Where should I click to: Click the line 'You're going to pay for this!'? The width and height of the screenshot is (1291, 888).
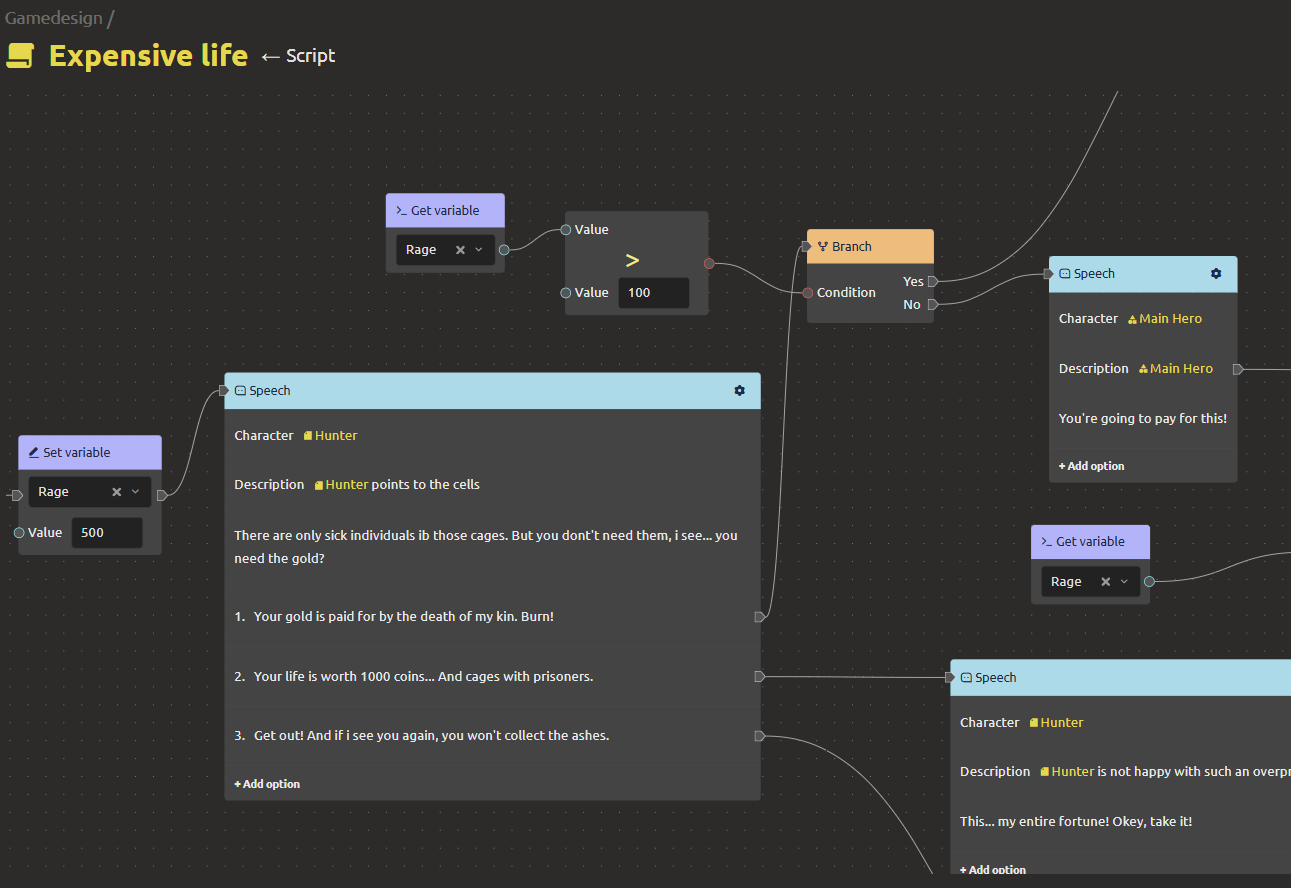pyautogui.click(x=1143, y=419)
